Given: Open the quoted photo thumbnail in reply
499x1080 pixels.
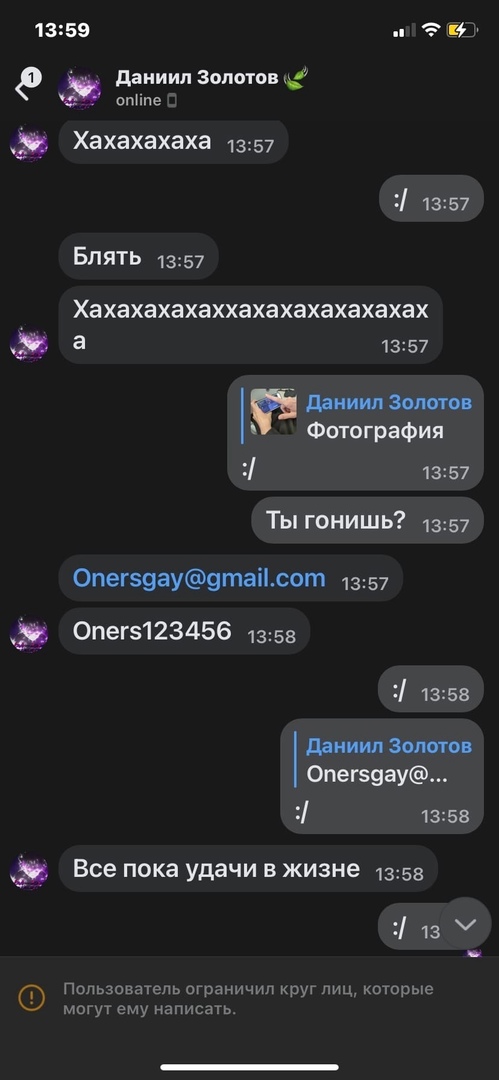Looking at the screenshot, I should click(x=273, y=412).
